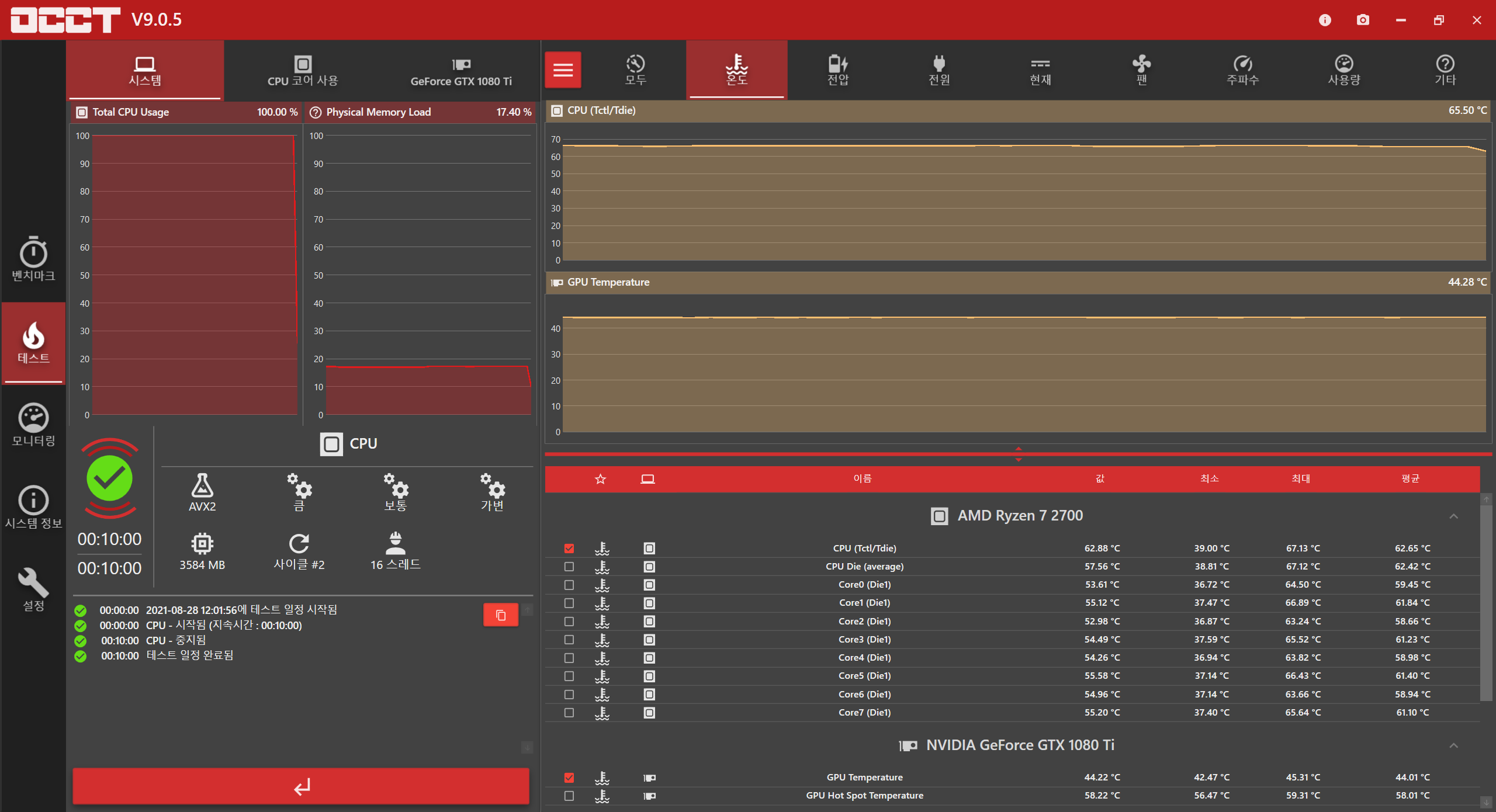Viewport: 1496px width, 812px height.
Task: Check the GPU Hot Spot Temperature checkbox
Action: [x=569, y=796]
